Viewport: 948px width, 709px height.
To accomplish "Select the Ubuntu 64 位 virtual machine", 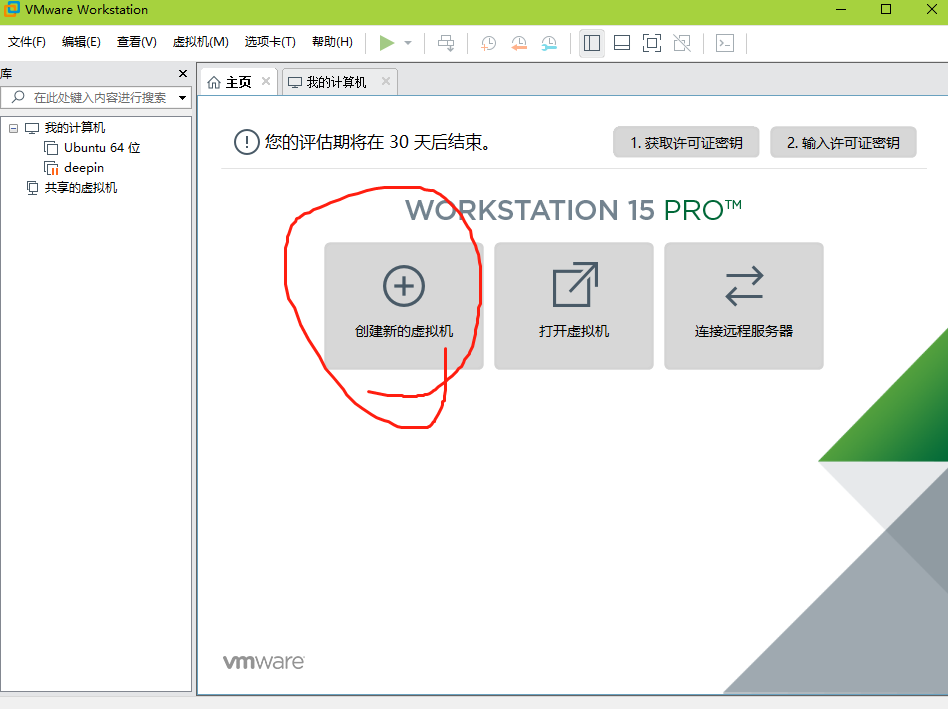I will tap(102, 148).
